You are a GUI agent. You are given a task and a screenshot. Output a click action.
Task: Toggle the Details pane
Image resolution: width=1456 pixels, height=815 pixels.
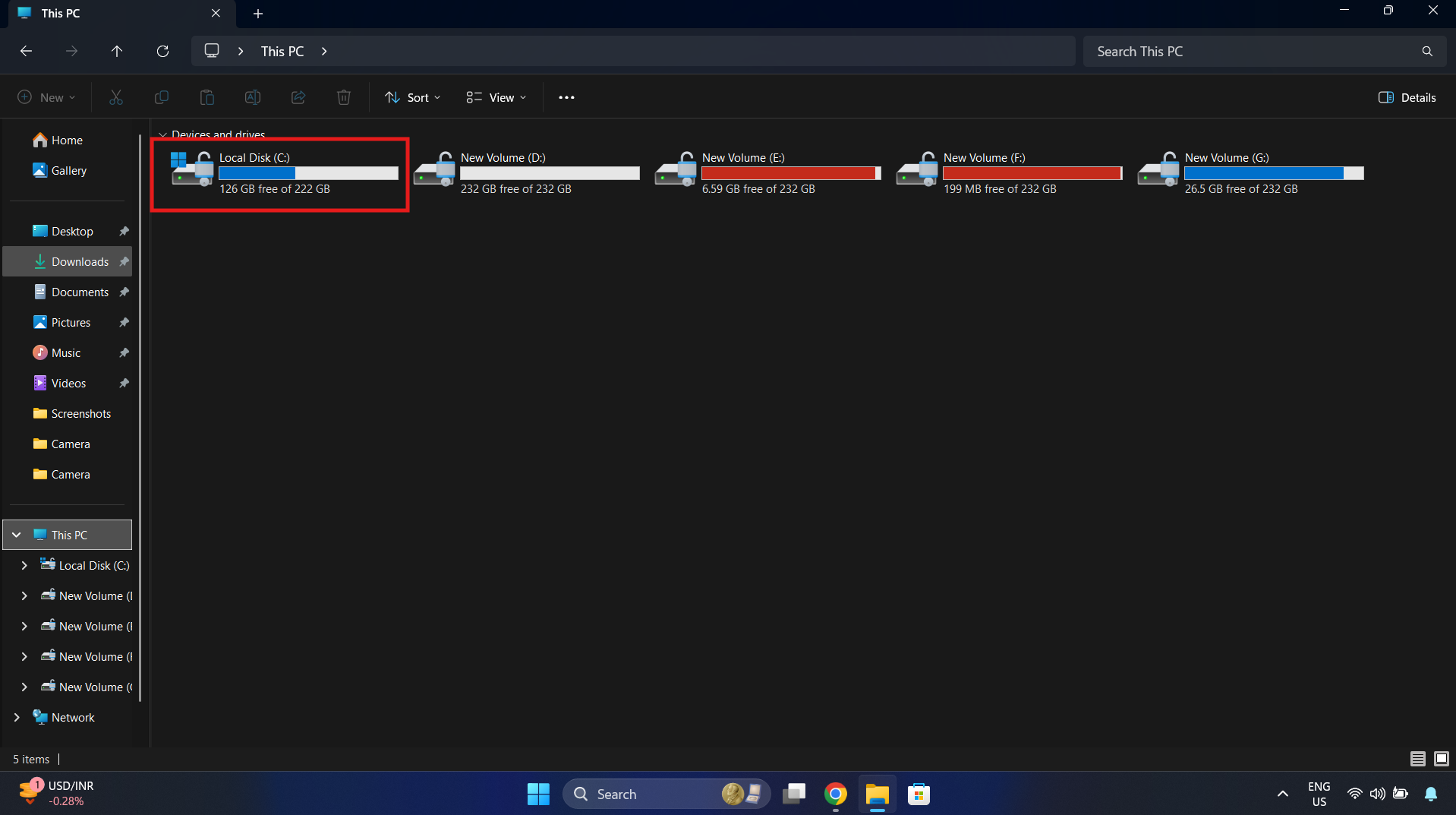(1407, 97)
